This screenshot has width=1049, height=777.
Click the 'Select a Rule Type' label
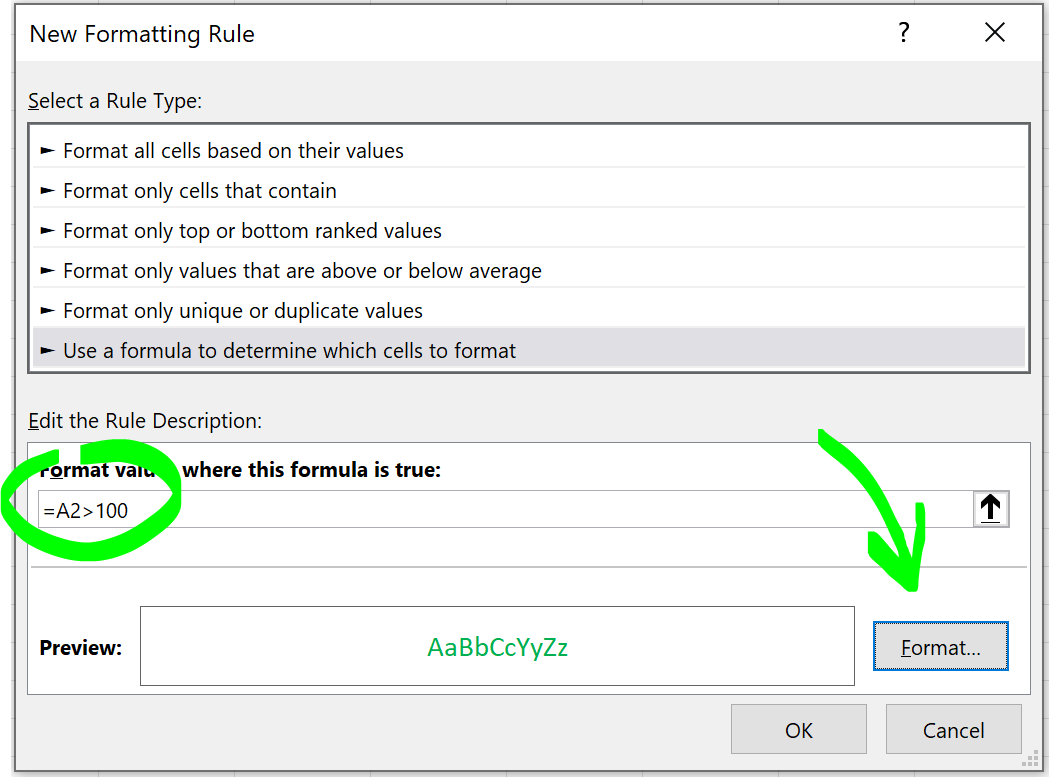(x=113, y=101)
